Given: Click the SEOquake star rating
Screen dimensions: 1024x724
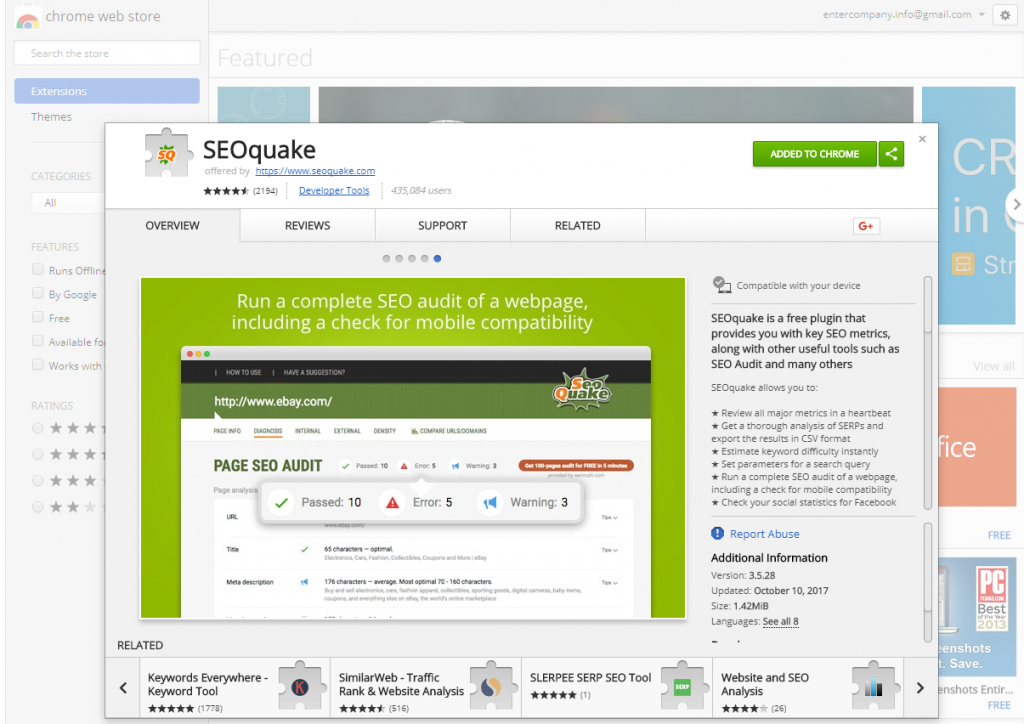Looking at the screenshot, I should (226, 191).
